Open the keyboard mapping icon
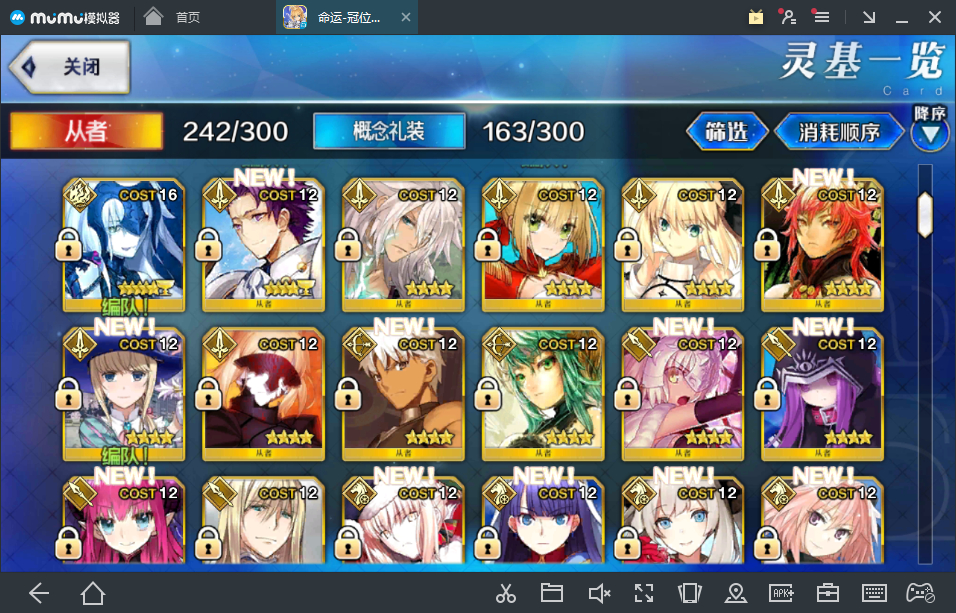The height and width of the screenshot is (613, 956). [874, 593]
